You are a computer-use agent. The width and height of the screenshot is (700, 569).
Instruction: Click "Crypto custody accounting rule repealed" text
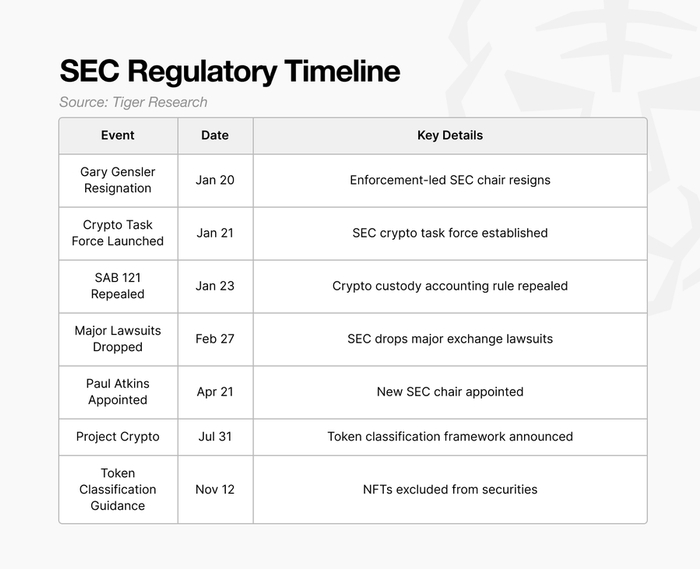pyautogui.click(x=450, y=286)
